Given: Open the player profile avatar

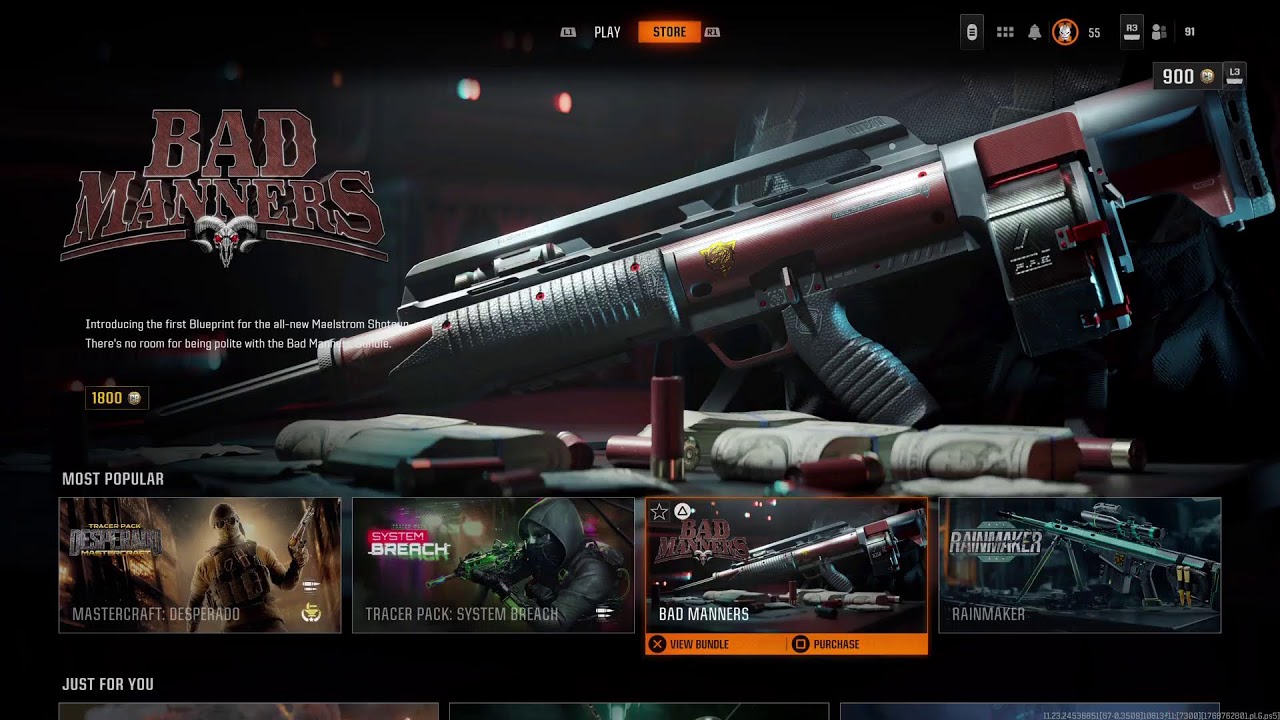Looking at the screenshot, I should coord(1065,32).
